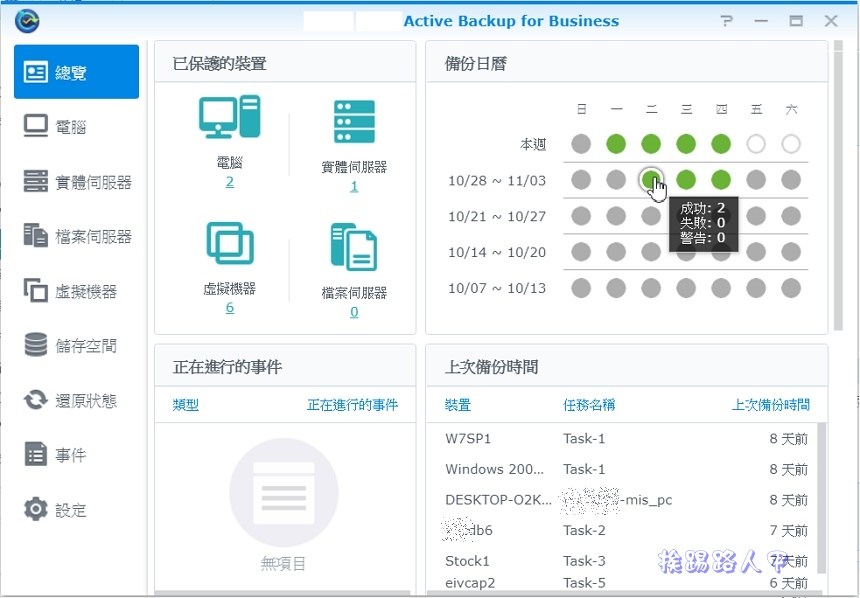
Task: Select the Windows 200... device row
Action: click(622, 469)
